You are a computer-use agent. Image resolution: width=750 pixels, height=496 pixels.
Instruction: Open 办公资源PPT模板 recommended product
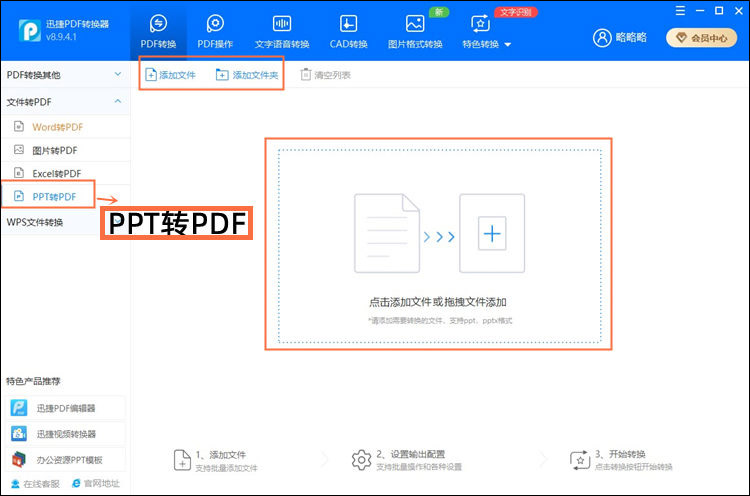click(x=66, y=460)
